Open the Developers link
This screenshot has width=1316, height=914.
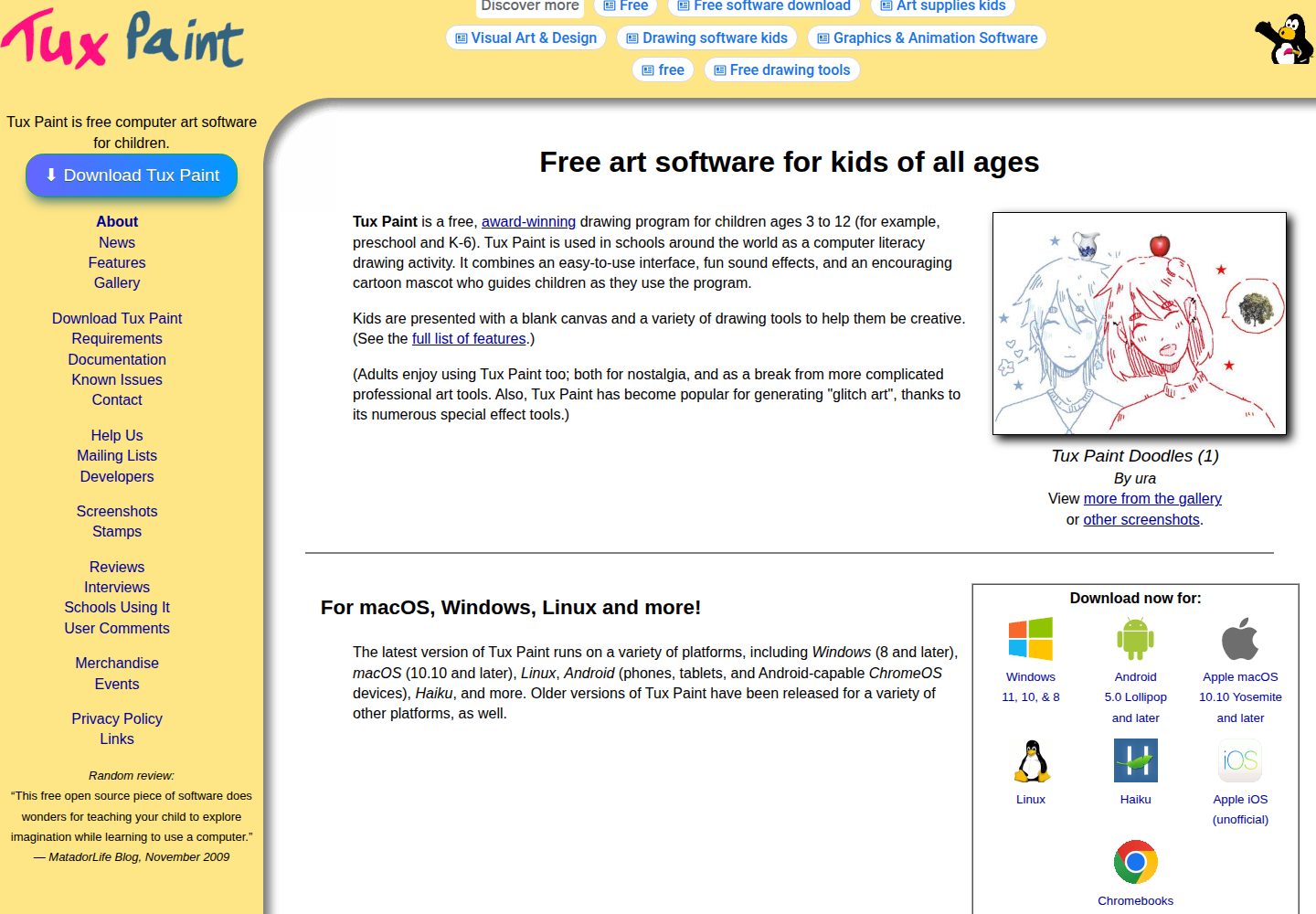[117, 476]
